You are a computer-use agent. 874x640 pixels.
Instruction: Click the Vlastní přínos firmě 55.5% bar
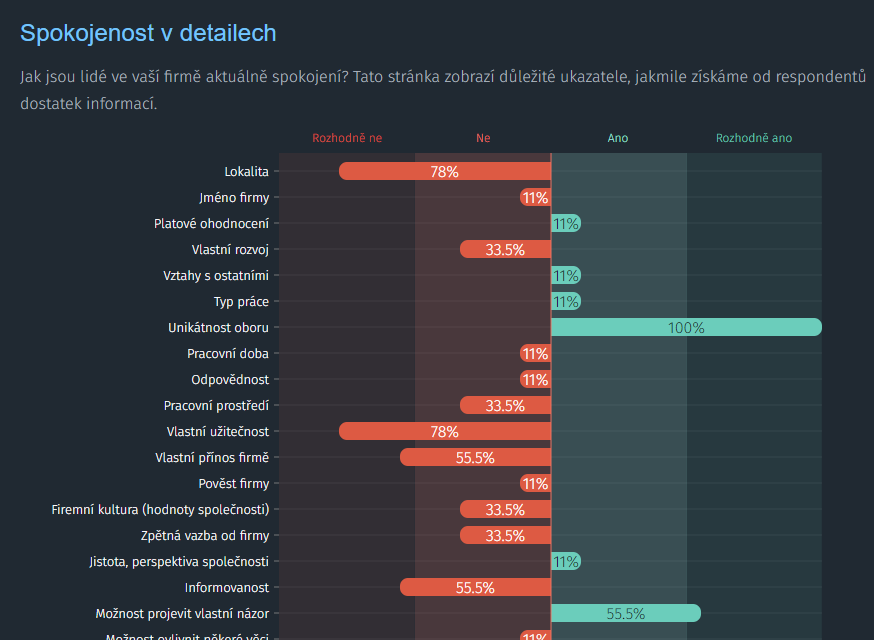tap(475, 457)
